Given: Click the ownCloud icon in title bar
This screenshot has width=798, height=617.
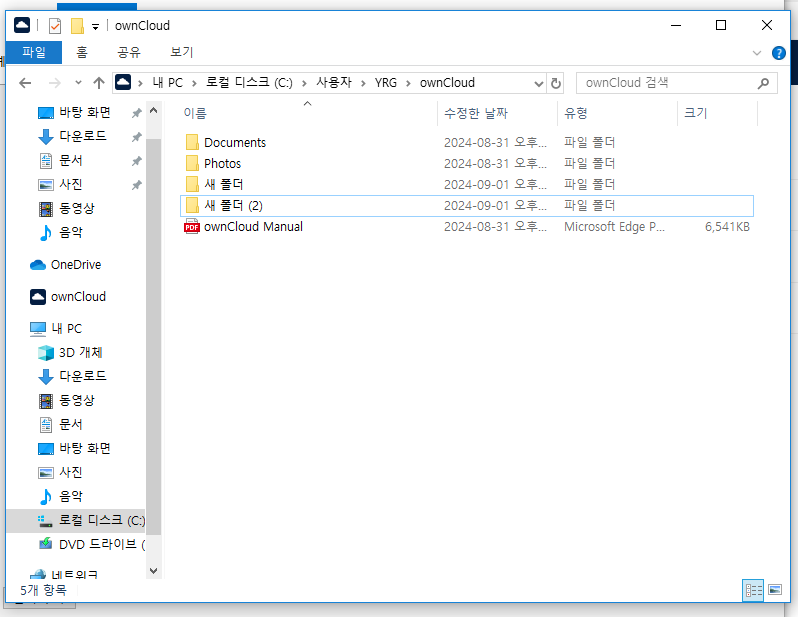Looking at the screenshot, I should tap(22, 25).
